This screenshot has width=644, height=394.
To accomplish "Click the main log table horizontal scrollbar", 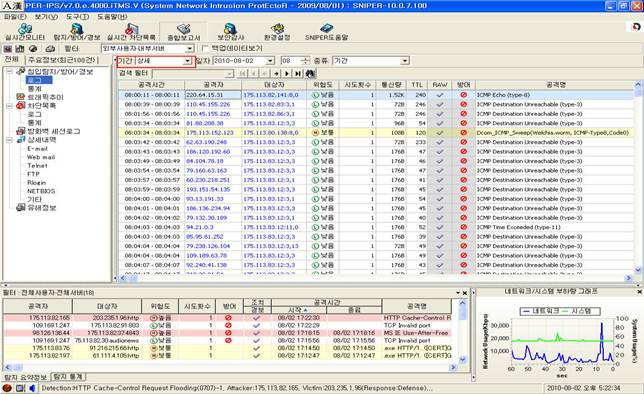I will pyautogui.click(x=376, y=278).
